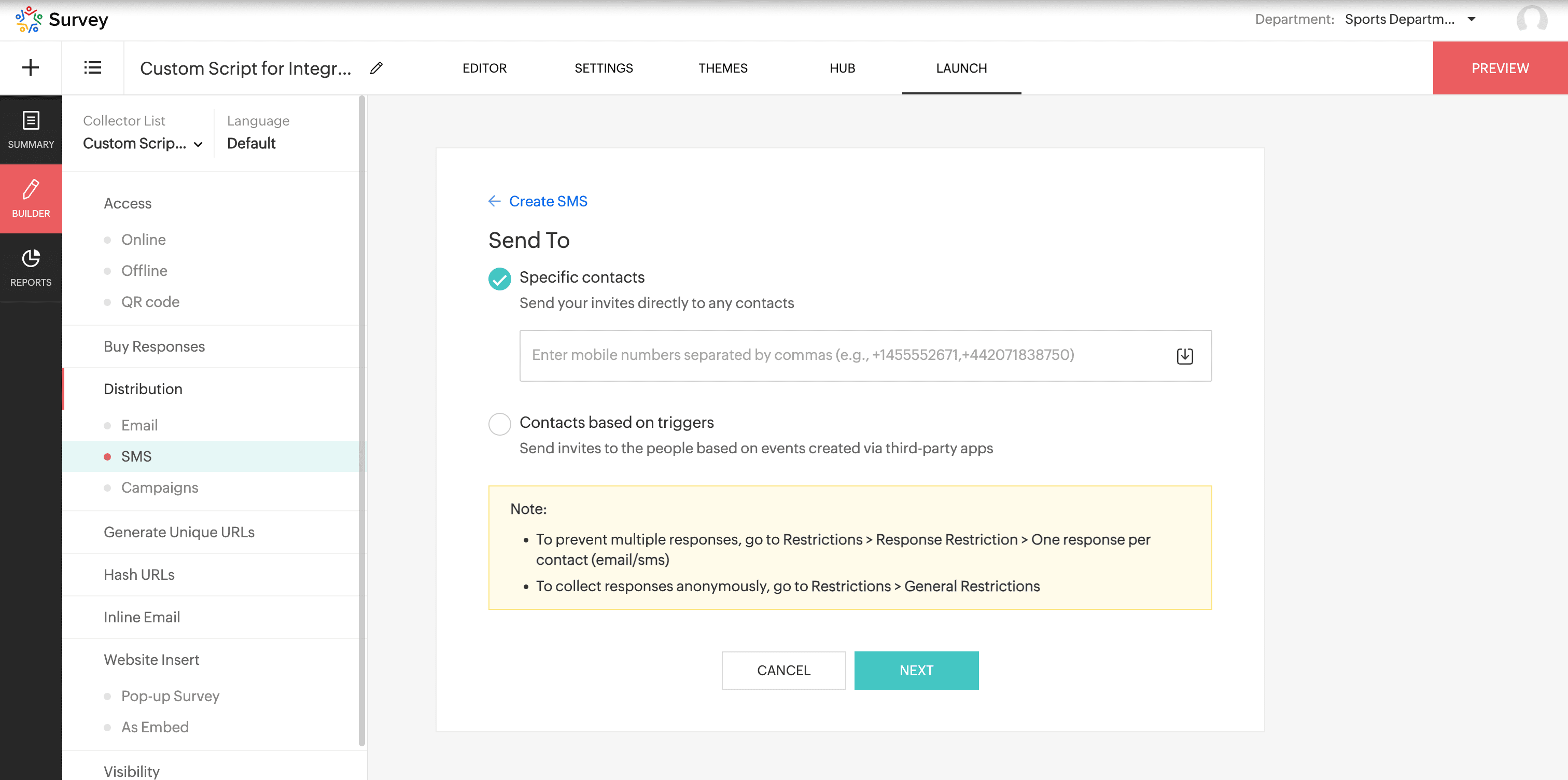Open the survey list menu icon
Viewport: 1568px width, 780px height.
pyautogui.click(x=92, y=67)
